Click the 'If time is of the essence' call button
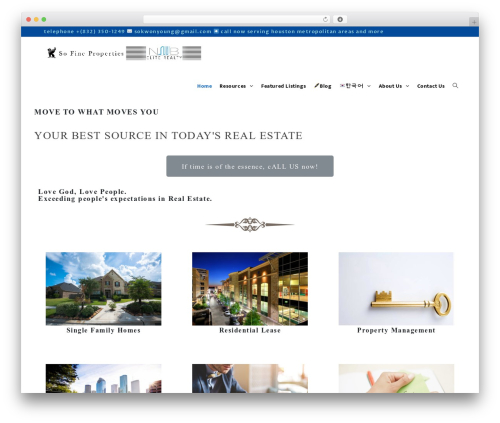500x423 pixels. tap(250, 166)
